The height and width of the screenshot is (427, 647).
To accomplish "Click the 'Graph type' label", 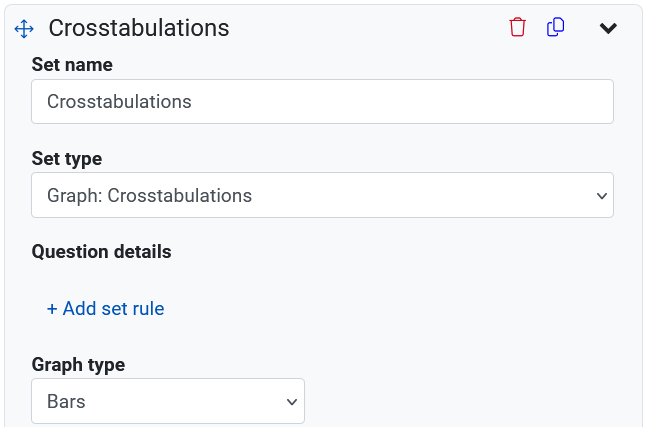I will click(78, 365).
